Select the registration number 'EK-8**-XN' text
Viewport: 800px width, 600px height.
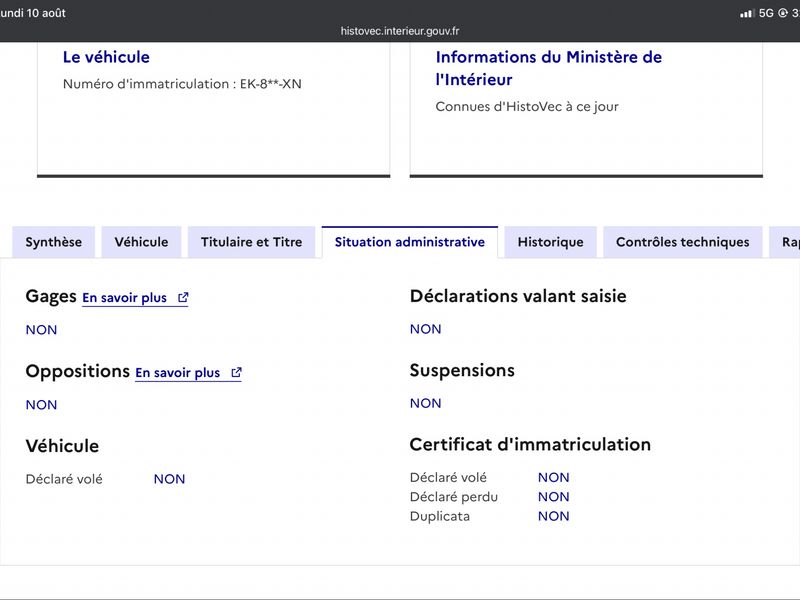point(271,84)
